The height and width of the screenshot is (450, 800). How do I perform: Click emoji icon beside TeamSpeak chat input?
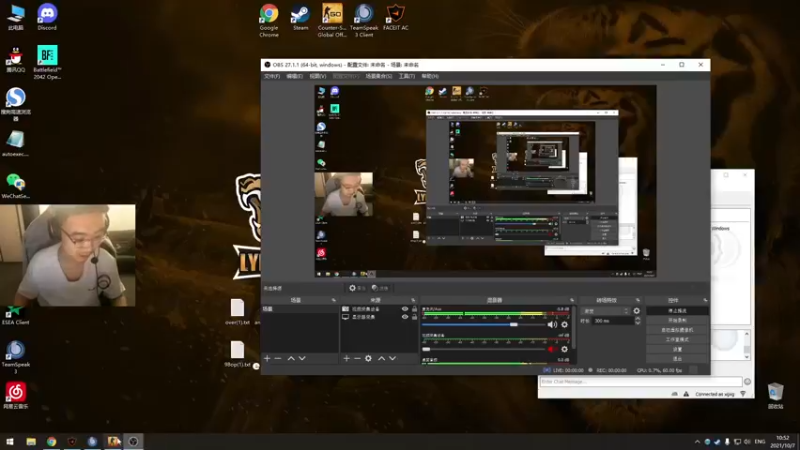point(747,382)
